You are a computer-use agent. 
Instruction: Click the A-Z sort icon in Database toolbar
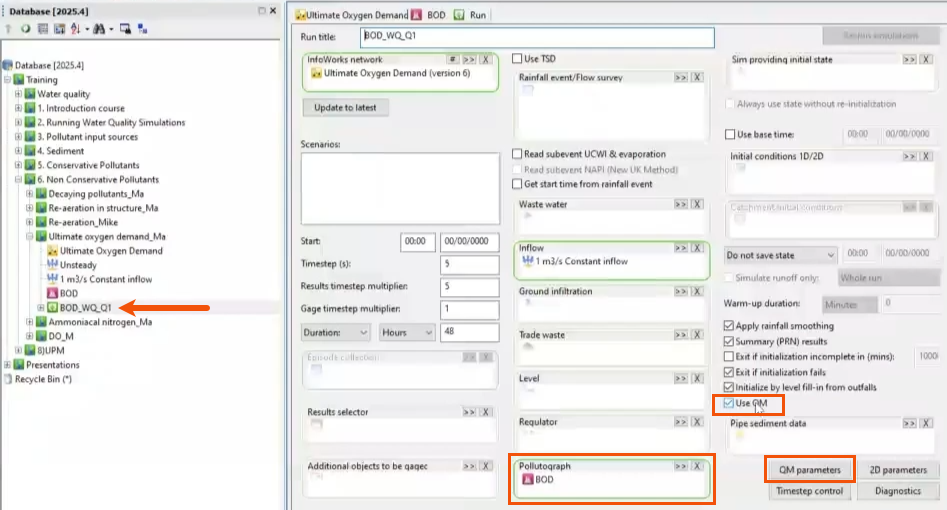75,28
